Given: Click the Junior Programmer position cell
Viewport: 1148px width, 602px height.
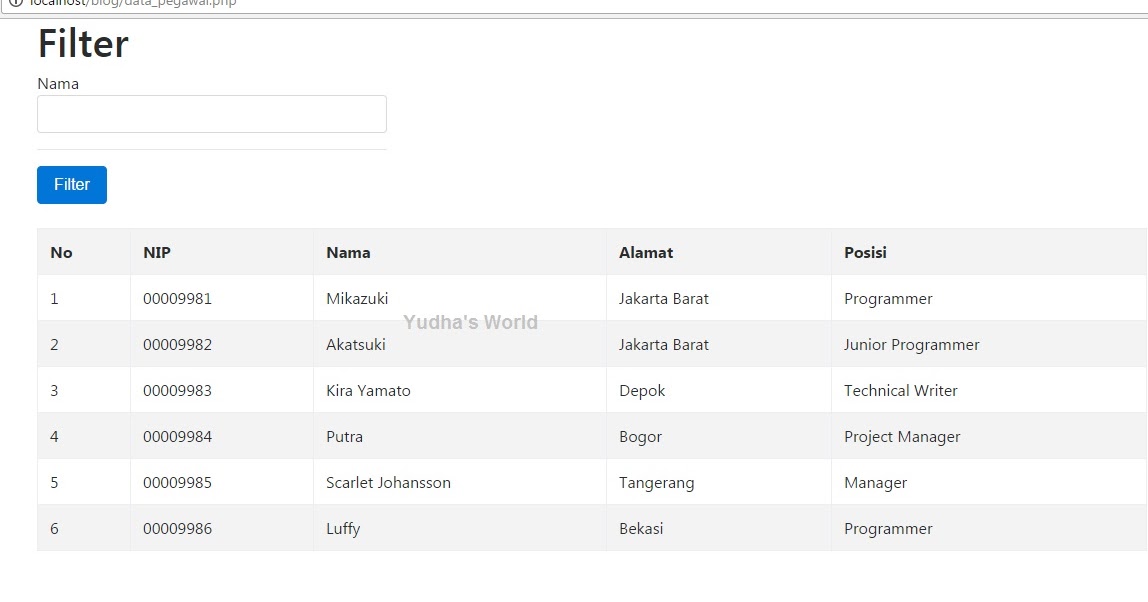Looking at the screenshot, I should (911, 344).
